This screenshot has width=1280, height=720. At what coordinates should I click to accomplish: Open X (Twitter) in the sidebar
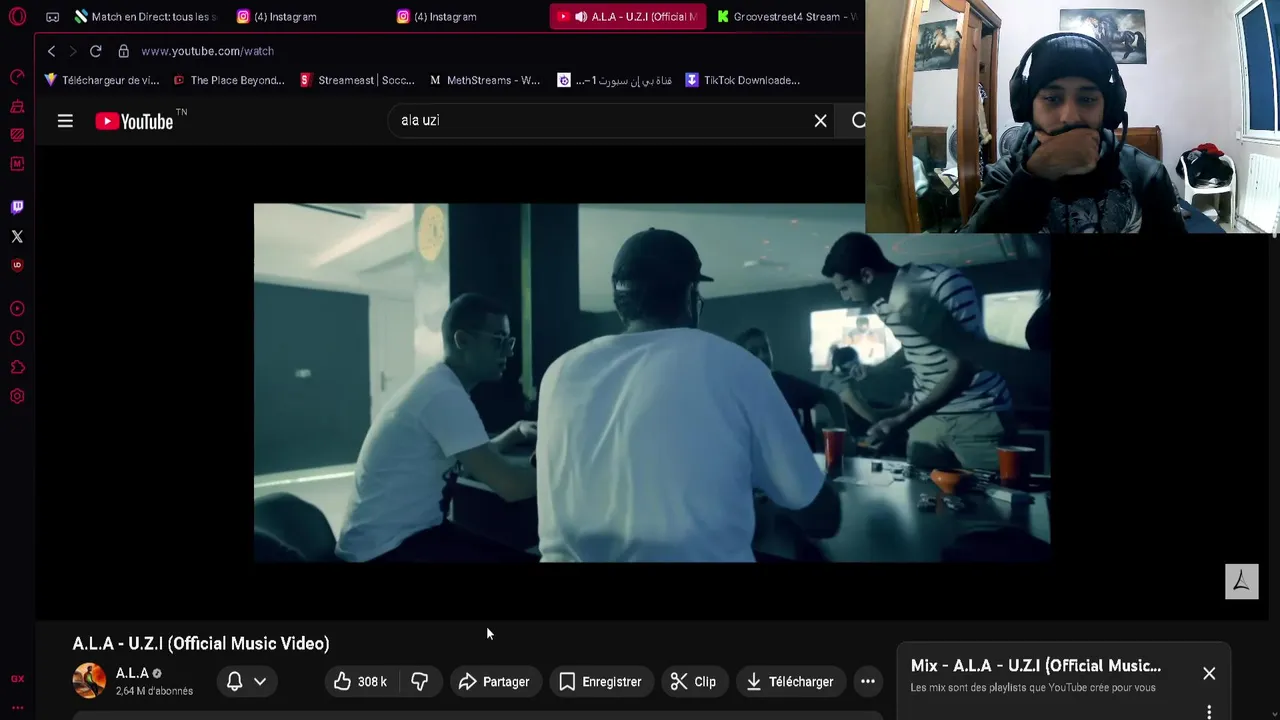pos(17,236)
